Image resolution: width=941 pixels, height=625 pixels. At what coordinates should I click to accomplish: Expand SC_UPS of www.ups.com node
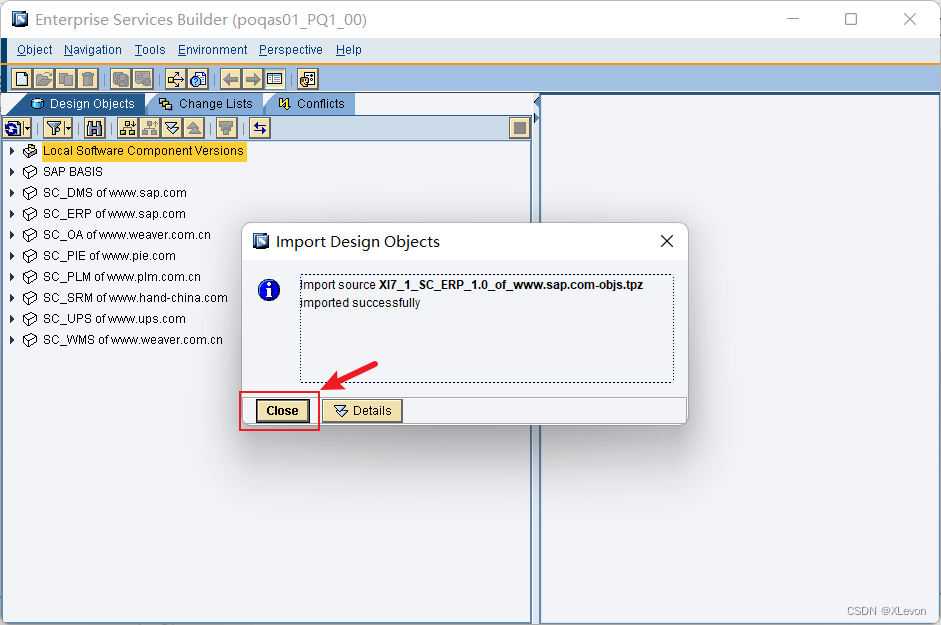coord(12,319)
